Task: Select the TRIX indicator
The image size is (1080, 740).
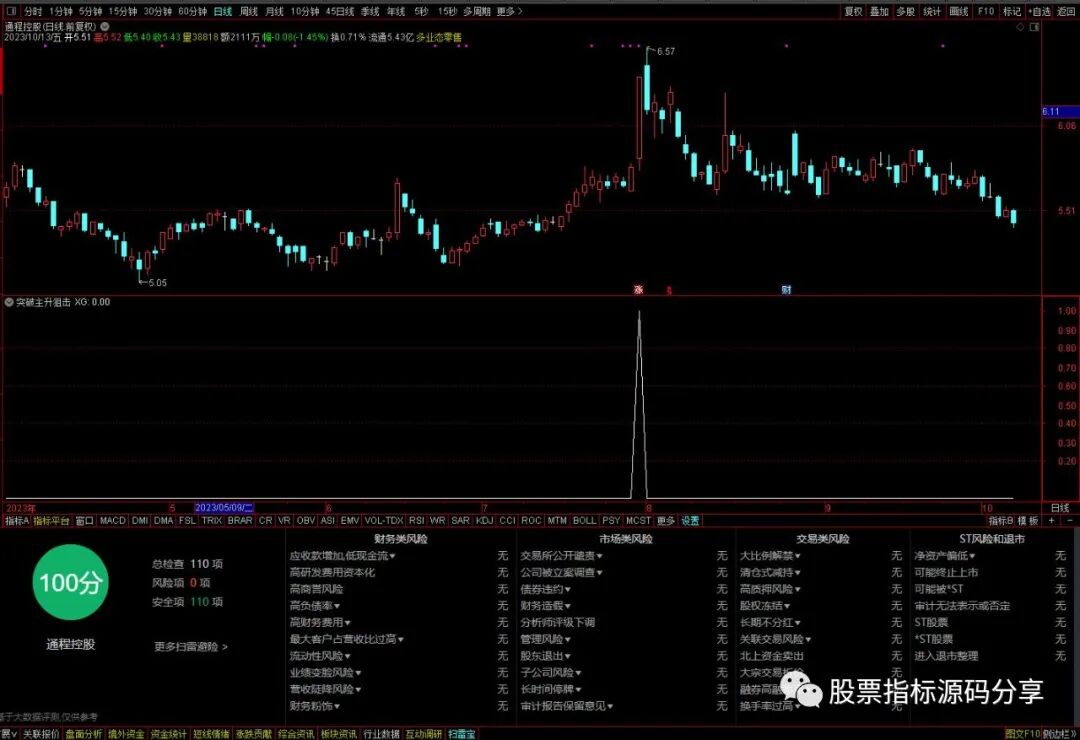Action: coord(211,521)
